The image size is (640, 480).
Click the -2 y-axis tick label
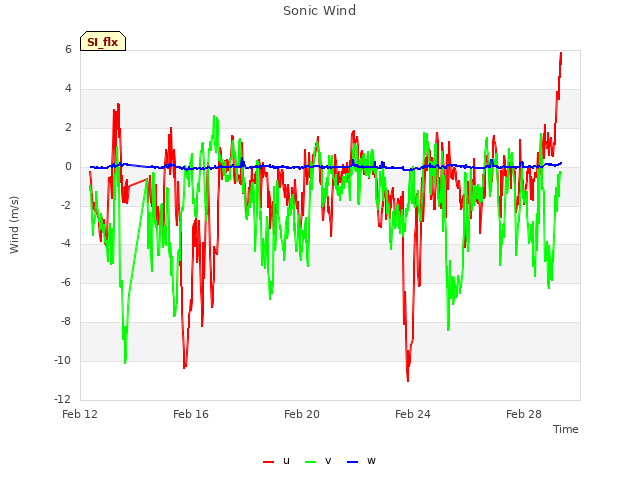tap(67, 205)
